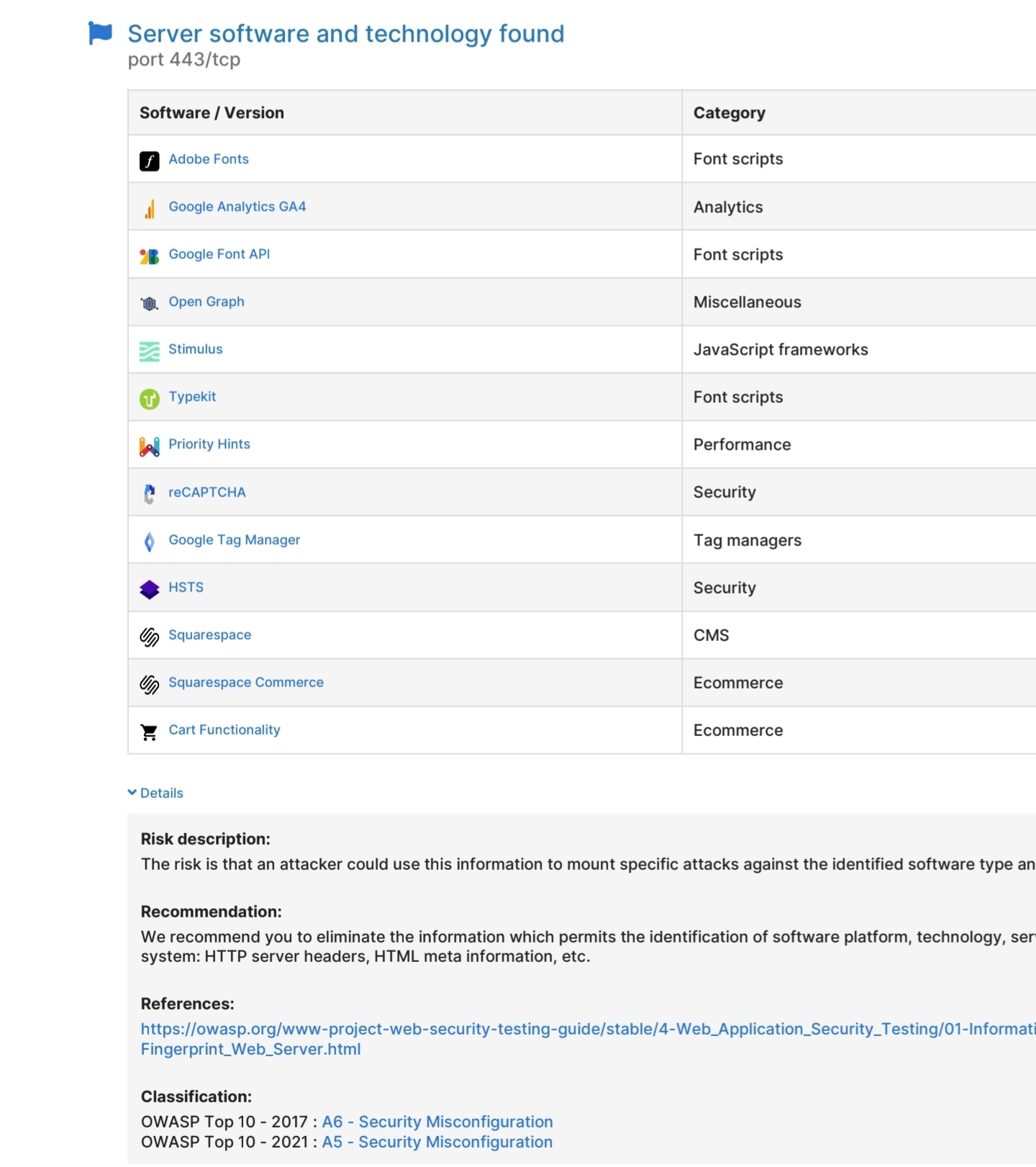The width and height of the screenshot is (1036, 1167).
Task: Click the Google Analytics GA4 icon
Action: (x=149, y=209)
